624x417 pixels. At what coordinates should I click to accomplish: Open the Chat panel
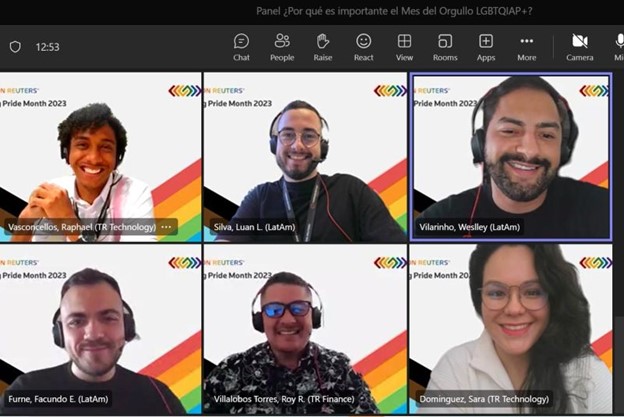[241, 47]
